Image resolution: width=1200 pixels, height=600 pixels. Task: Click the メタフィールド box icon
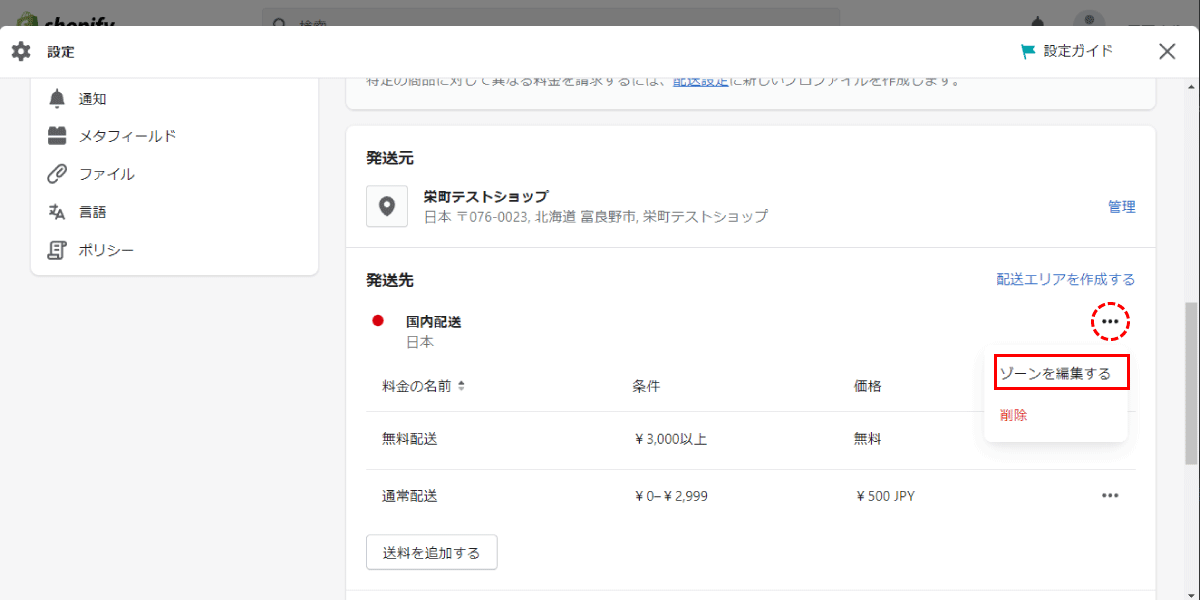point(57,136)
